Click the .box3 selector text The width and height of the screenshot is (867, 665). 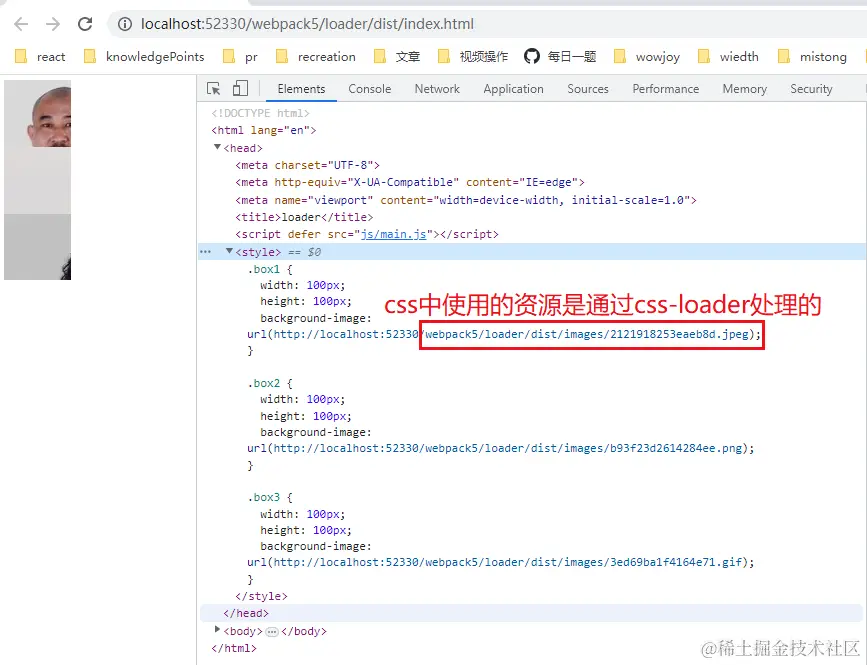coord(264,497)
